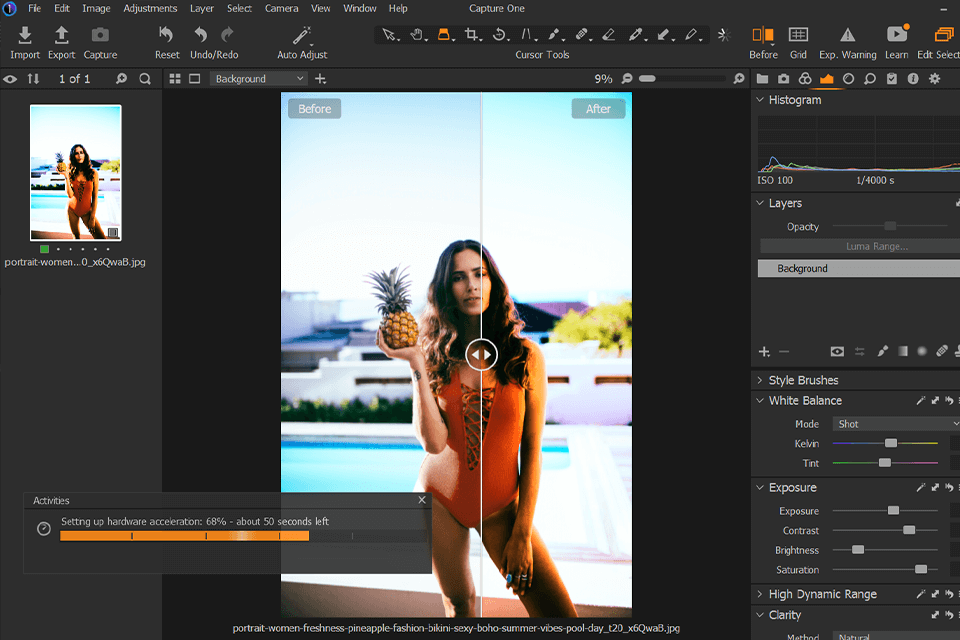Toggle mask visibility eye icon in Layers
The image size is (960, 640).
tap(837, 352)
